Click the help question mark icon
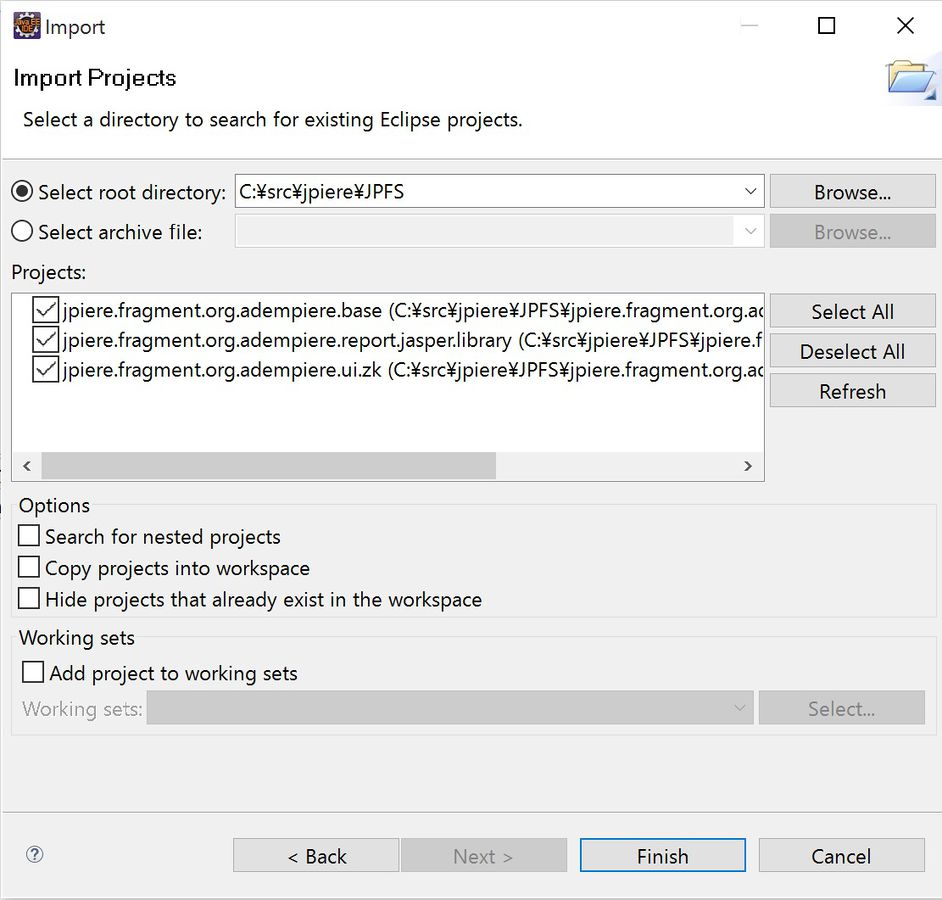Image resolution: width=942 pixels, height=900 pixels. [x=35, y=854]
